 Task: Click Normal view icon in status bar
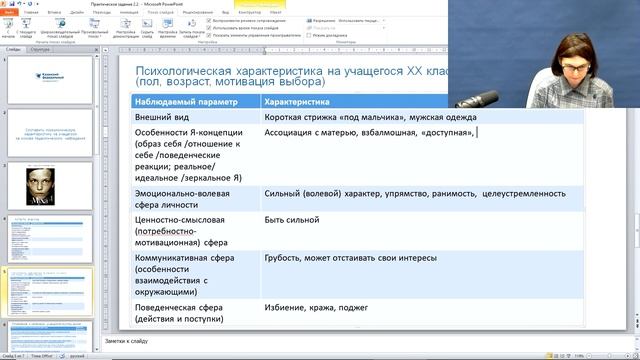coord(550,356)
